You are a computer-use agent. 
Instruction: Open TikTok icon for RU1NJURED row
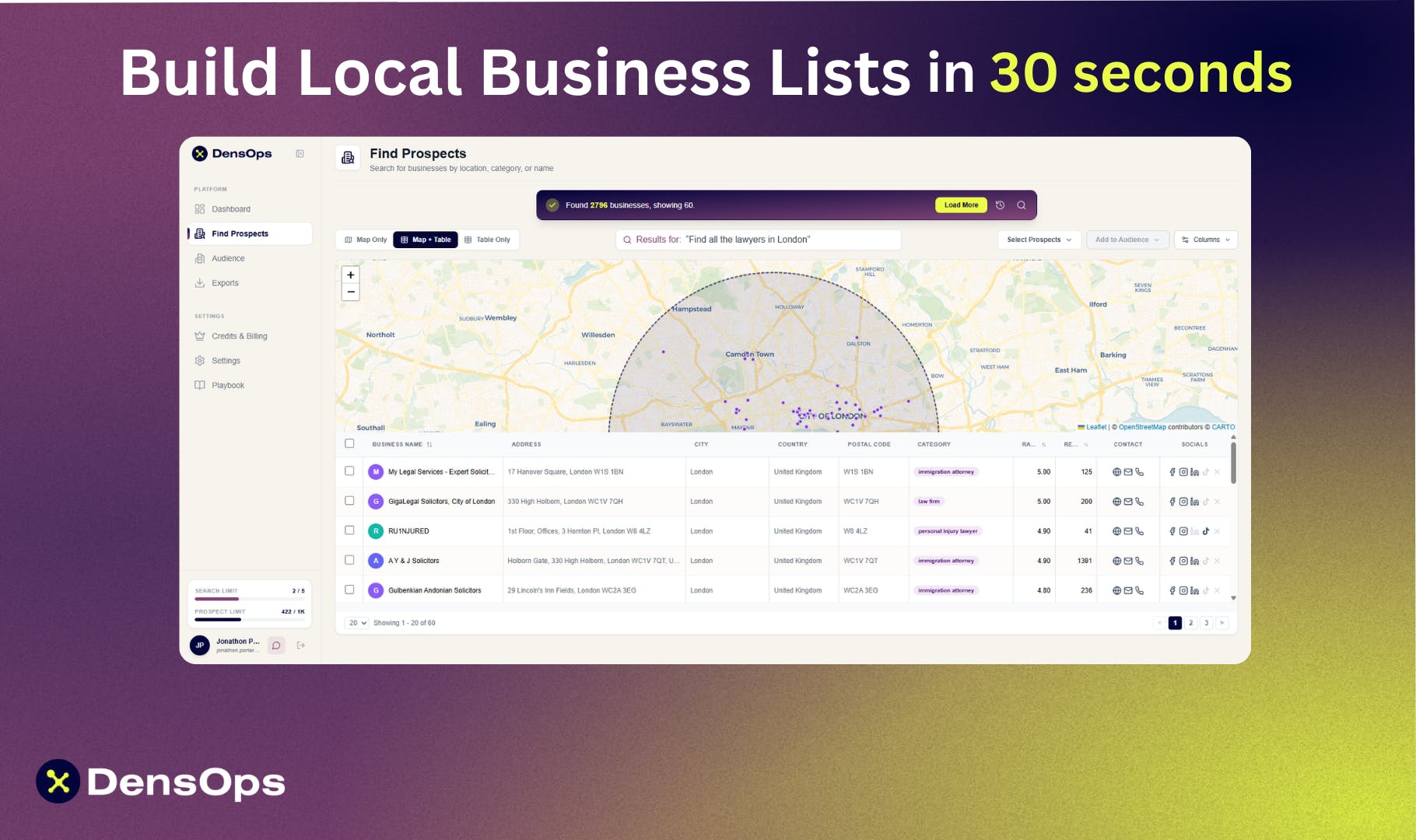click(x=1206, y=531)
